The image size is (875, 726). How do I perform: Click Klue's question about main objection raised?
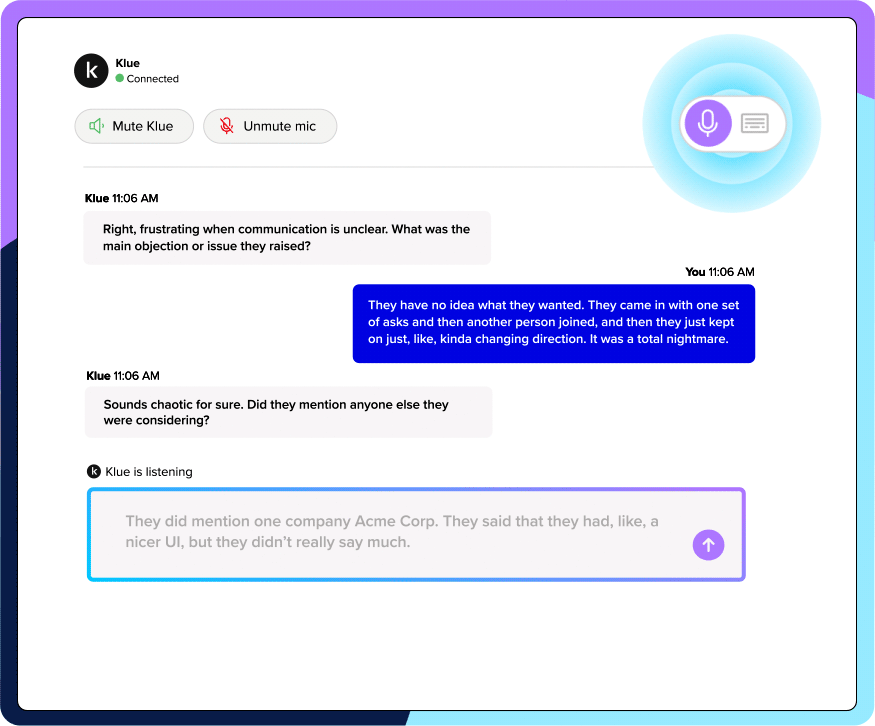coord(287,238)
